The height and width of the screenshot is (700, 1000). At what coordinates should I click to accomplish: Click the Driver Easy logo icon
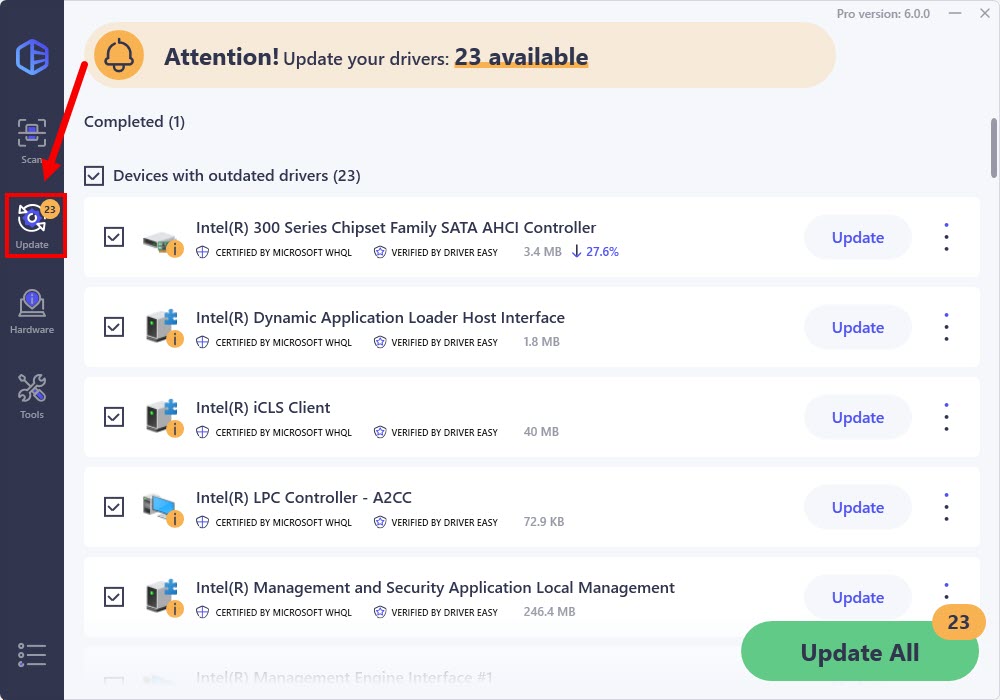click(x=32, y=55)
